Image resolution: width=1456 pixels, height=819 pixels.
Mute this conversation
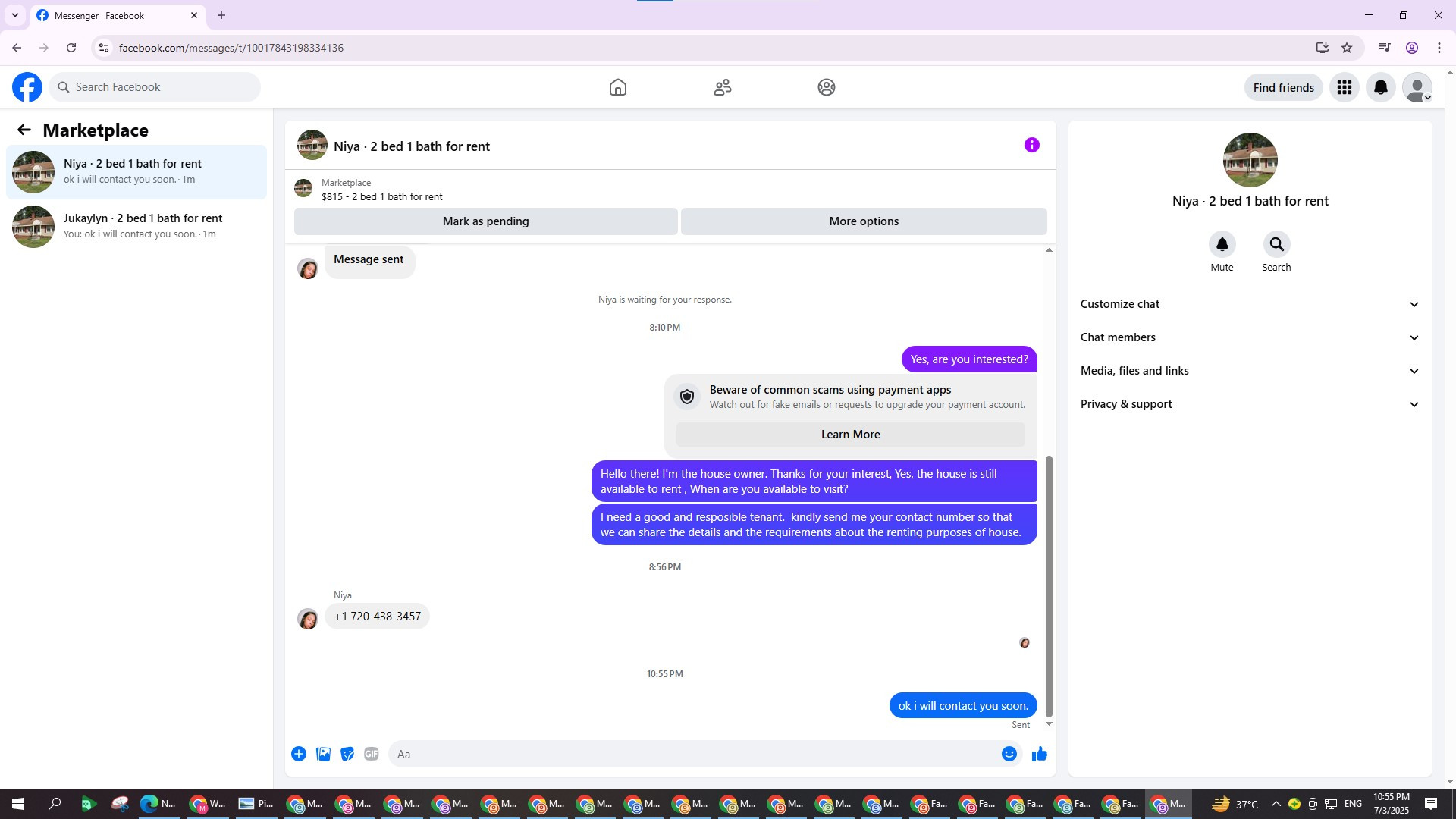(1222, 244)
